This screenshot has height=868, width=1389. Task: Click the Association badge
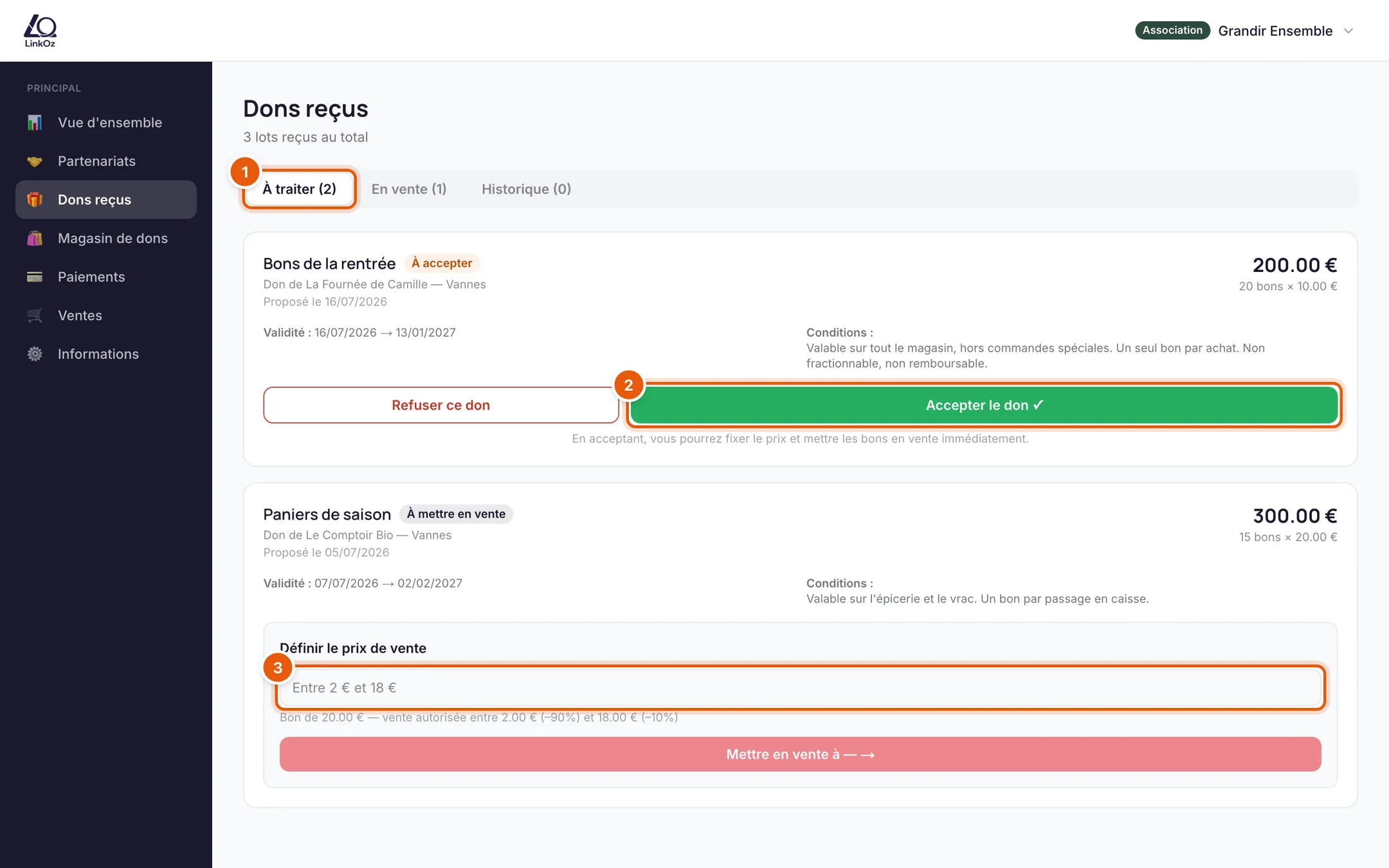tap(1172, 30)
